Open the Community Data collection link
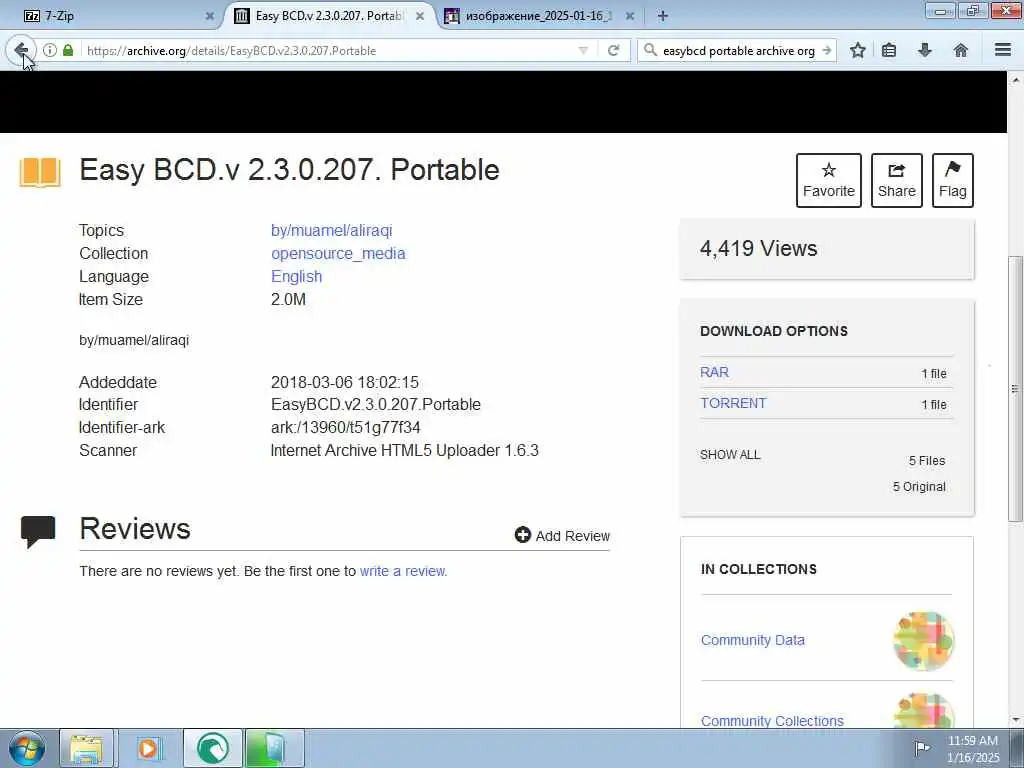The height and width of the screenshot is (768, 1024). click(752, 640)
